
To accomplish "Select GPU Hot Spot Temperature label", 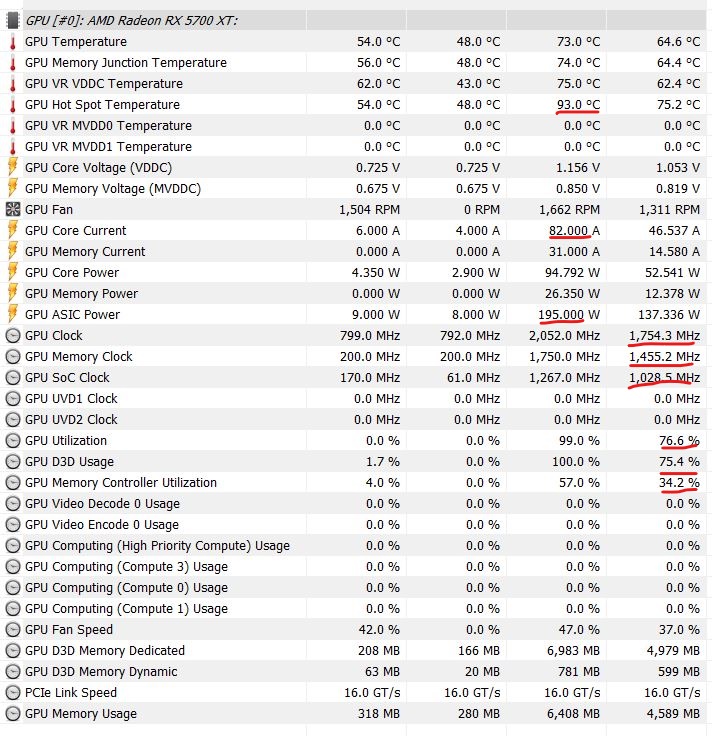I will click(x=102, y=105).
